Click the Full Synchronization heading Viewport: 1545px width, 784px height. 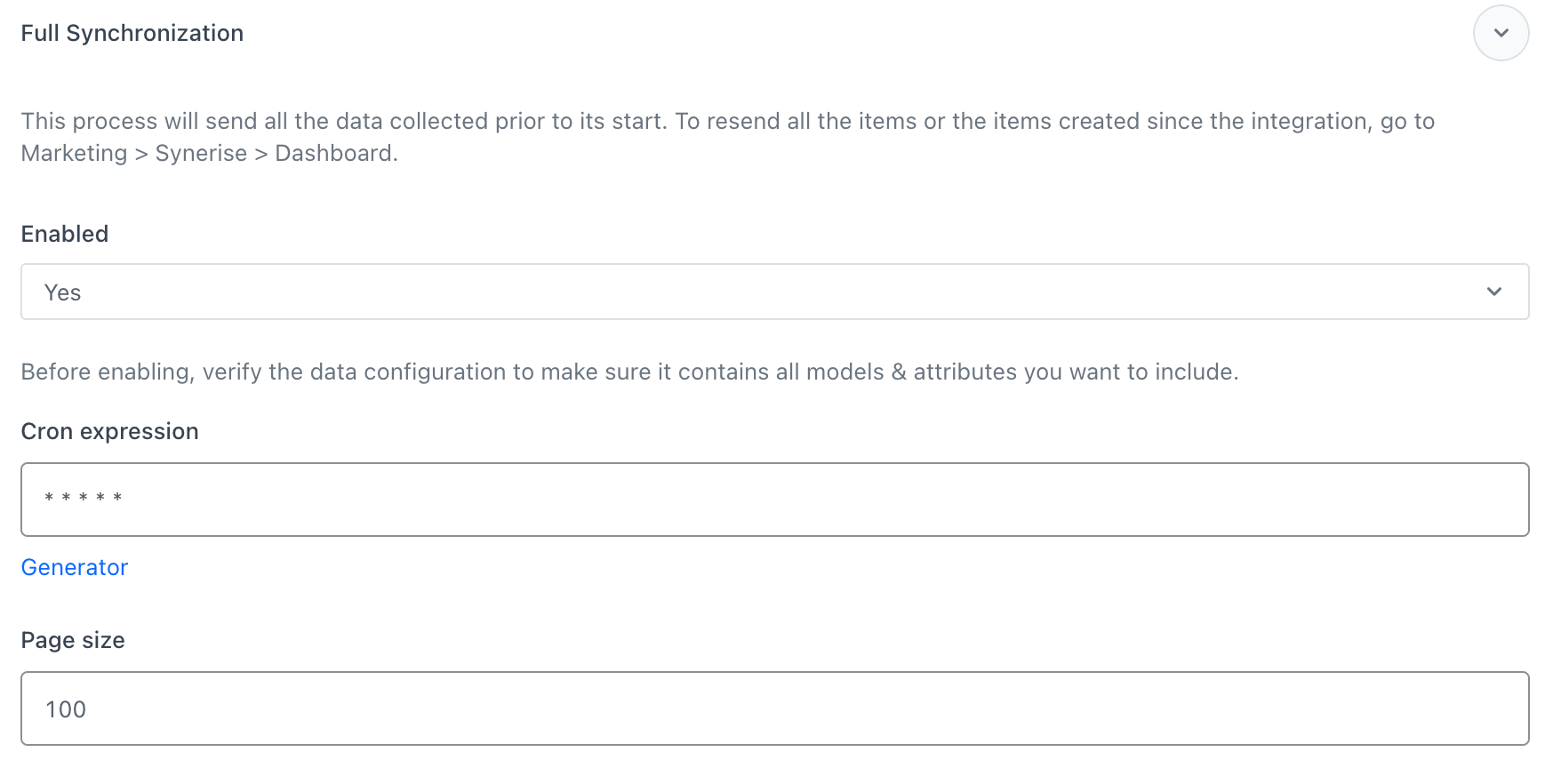click(x=132, y=33)
